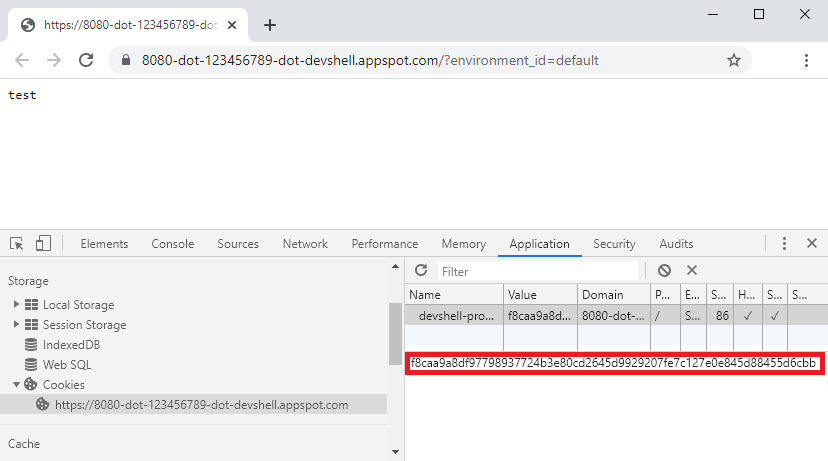The height and width of the screenshot is (461, 828).
Task: Open a new browser tab
Action: click(269, 25)
